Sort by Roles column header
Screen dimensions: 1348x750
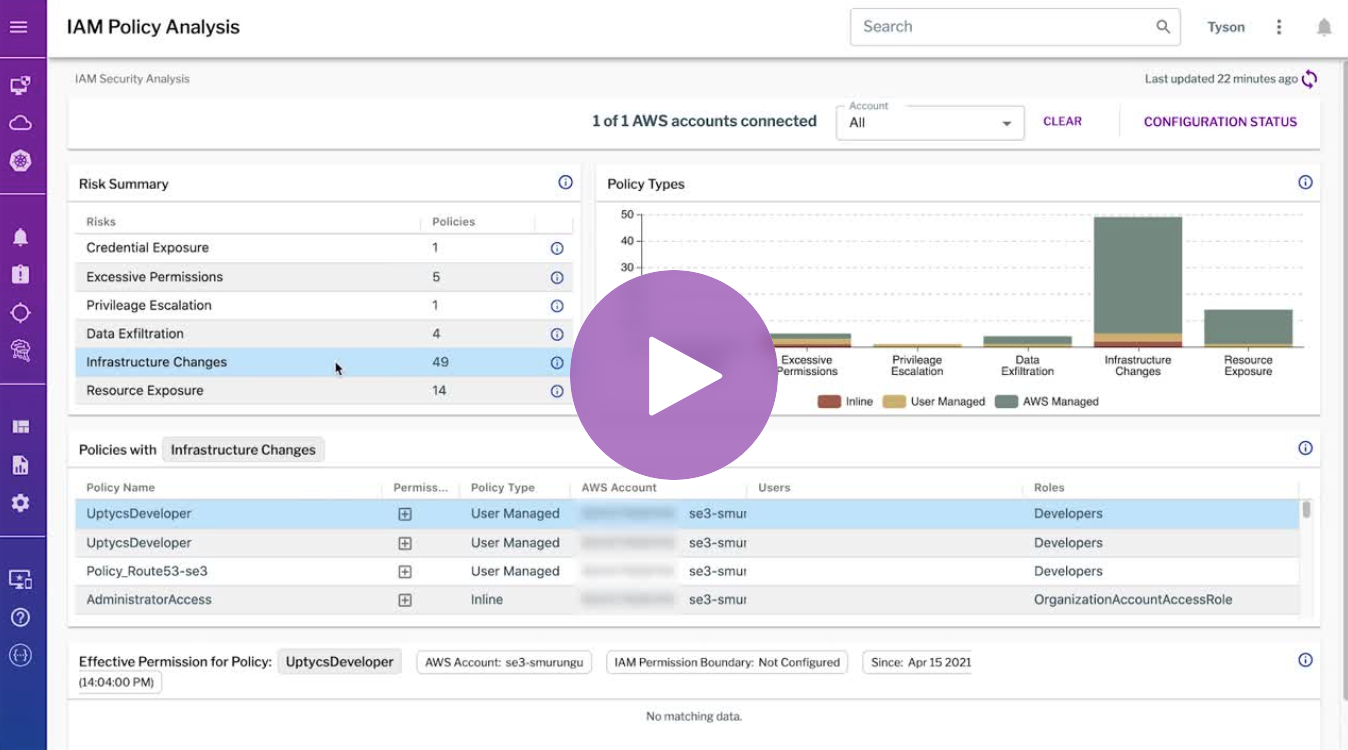click(1049, 488)
